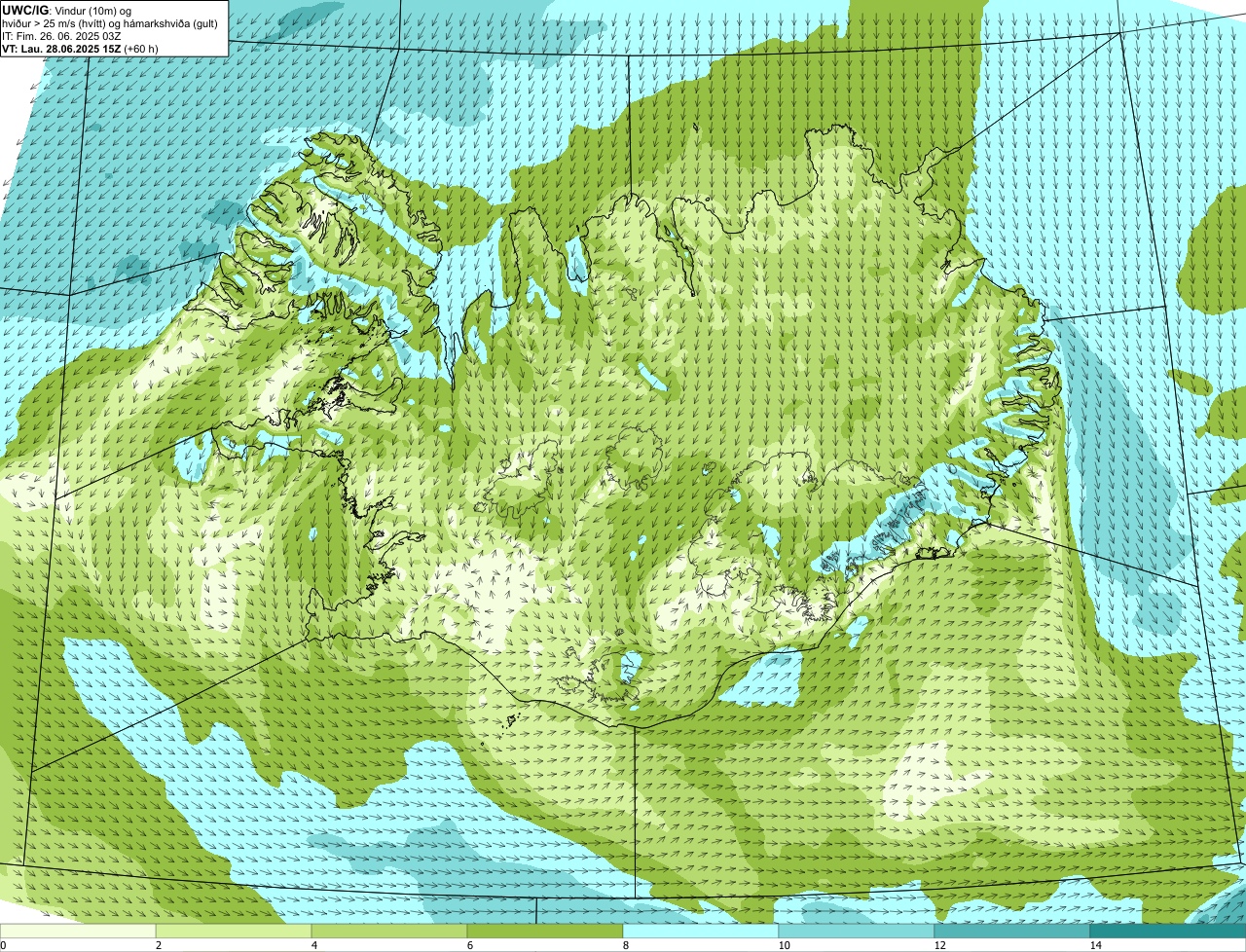This screenshot has width=1246, height=952.
Task: Click the legend scale label "6"
Action: [469, 945]
